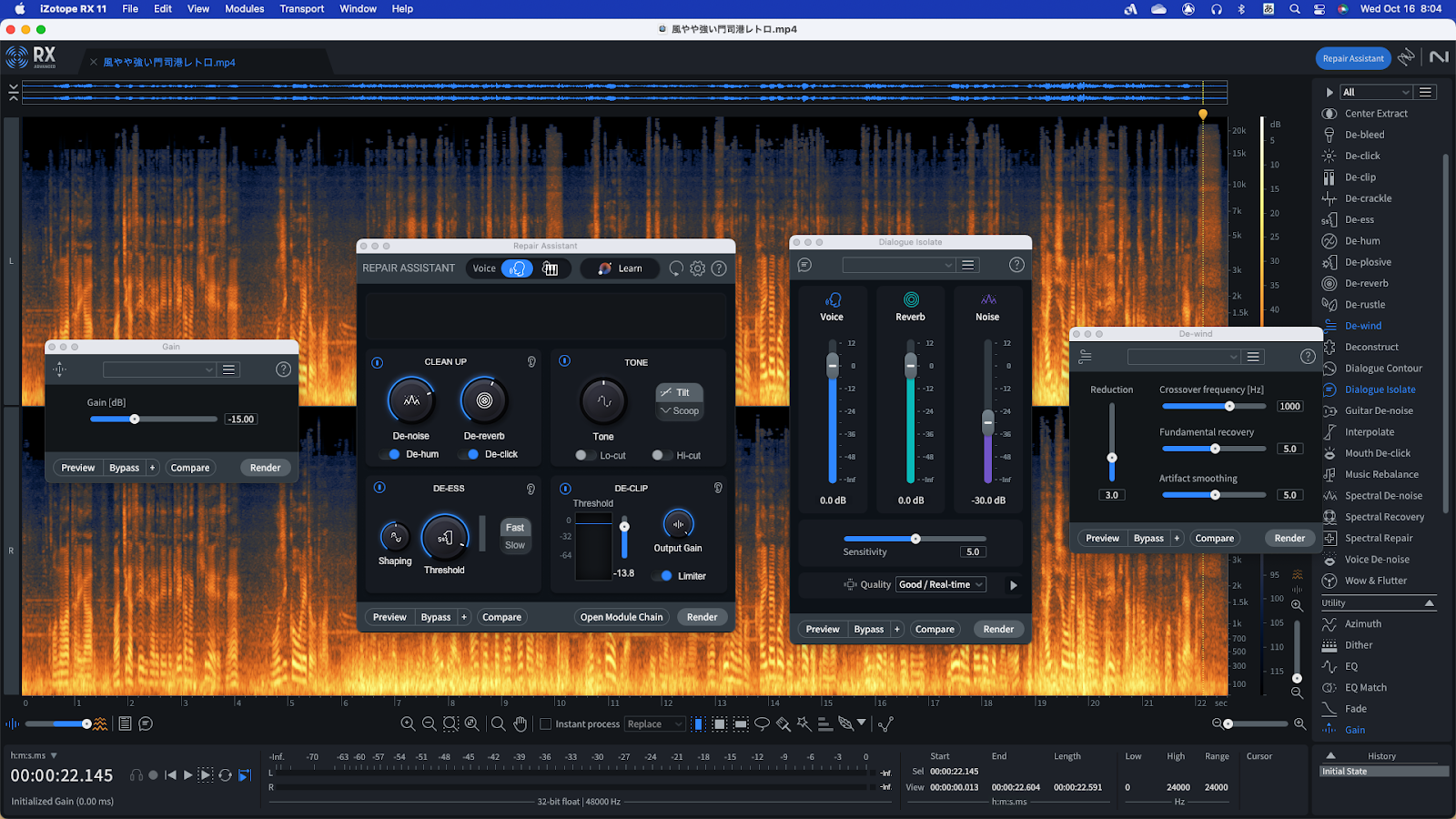The height and width of the screenshot is (819, 1456).
Task: Select the magic wand selection tool
Action: [804, 724]
